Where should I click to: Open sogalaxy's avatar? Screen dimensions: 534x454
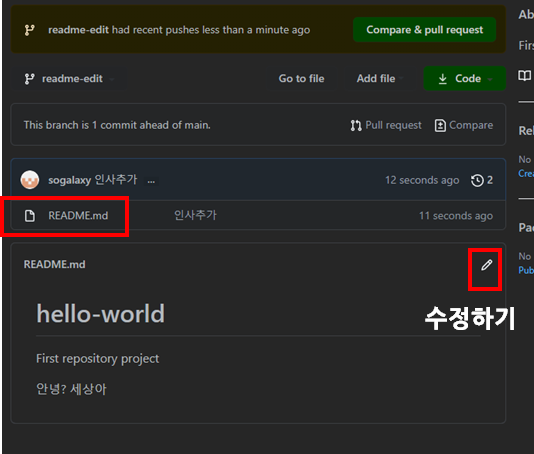point(30,179)
